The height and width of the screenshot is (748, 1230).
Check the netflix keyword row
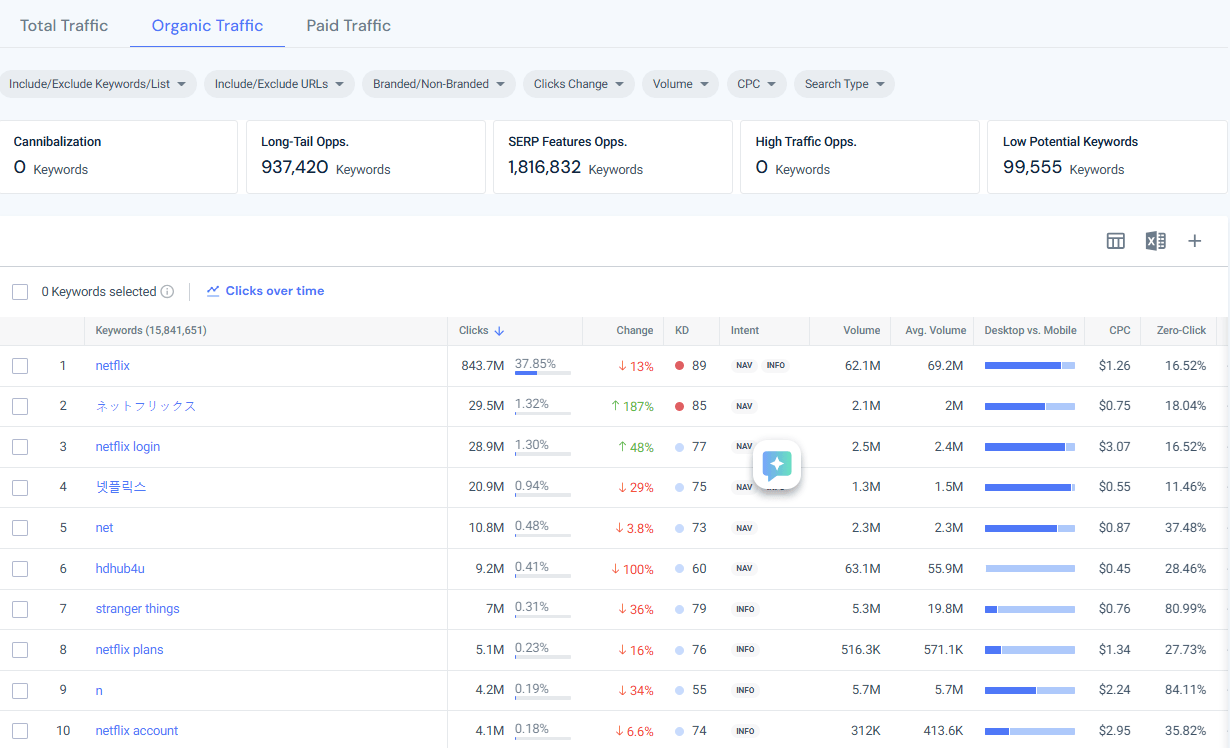[20, 366]
